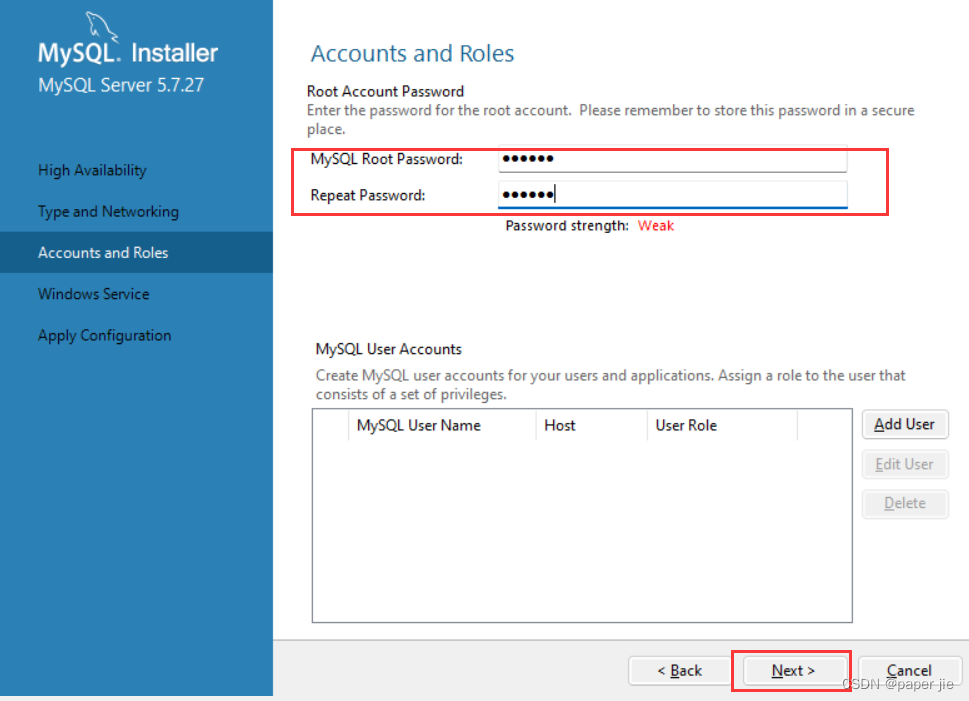Click the Weak password strength text
Image resolution: width=969 pixels, height=701 pixels.
click(656, 226)
